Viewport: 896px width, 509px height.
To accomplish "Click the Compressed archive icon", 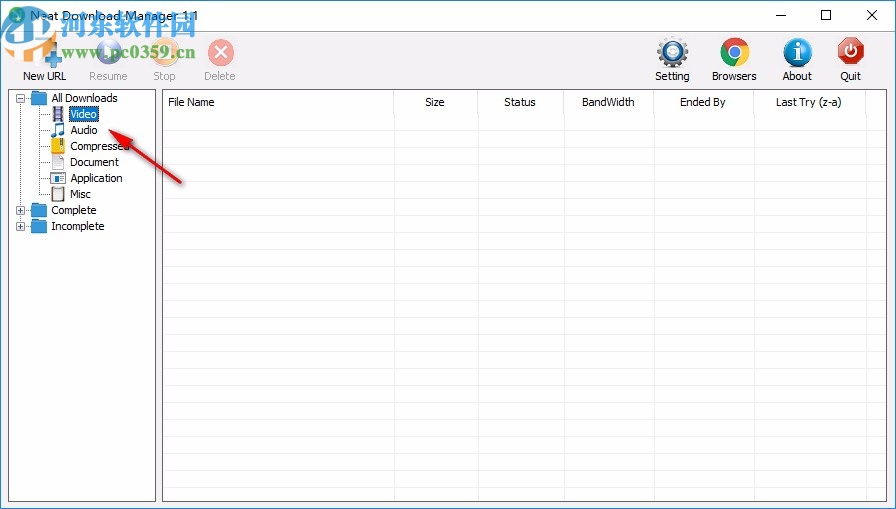I will point(58,146).
